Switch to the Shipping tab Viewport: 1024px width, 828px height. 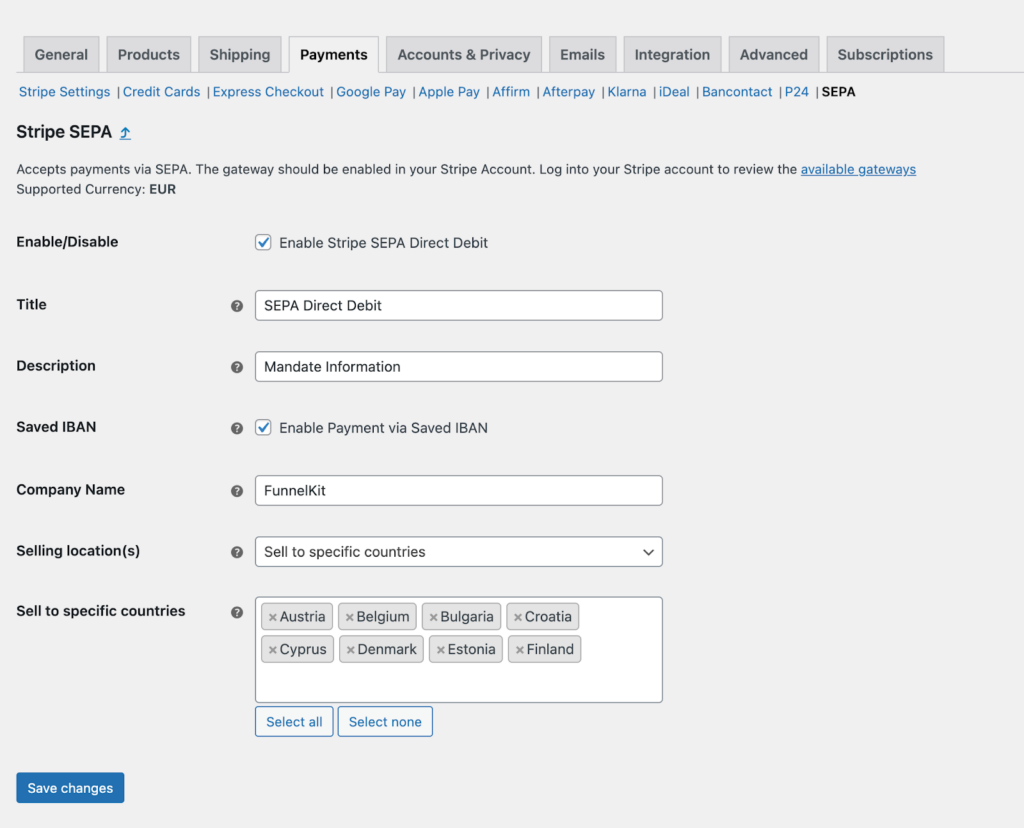(x=239, y=54)
